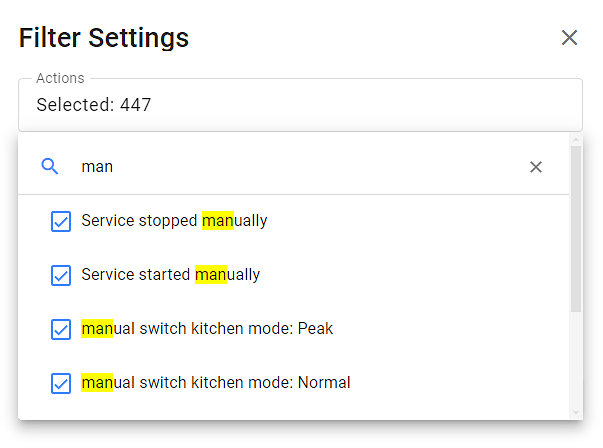
Task: Click the scrollbar track below the thumb
Action: coord(575,360)
